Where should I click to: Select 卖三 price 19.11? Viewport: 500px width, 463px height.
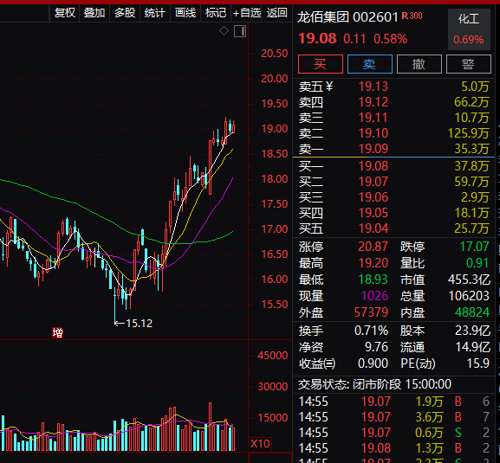pos(373,118)
